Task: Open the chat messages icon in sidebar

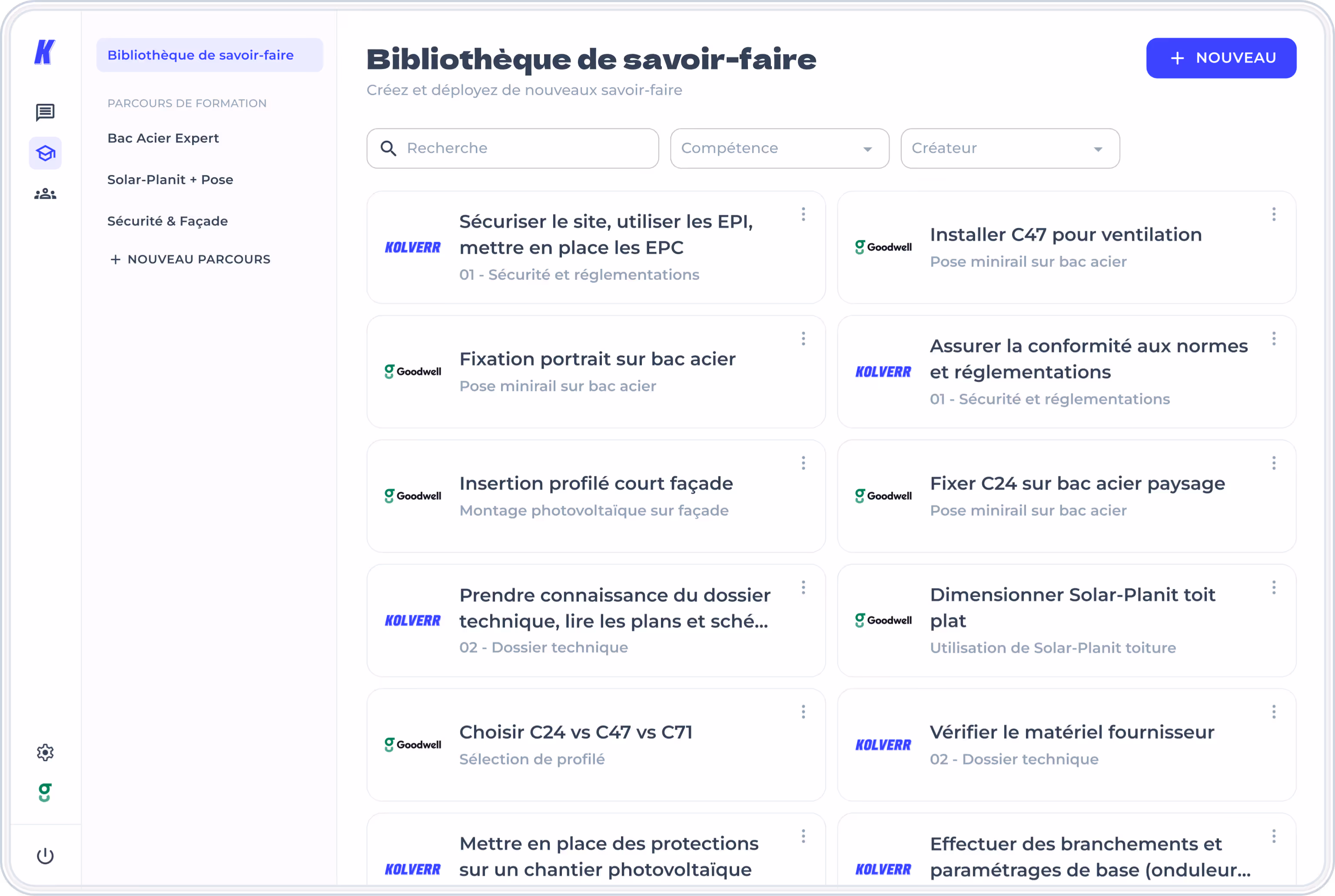Action: pos(45,112)
